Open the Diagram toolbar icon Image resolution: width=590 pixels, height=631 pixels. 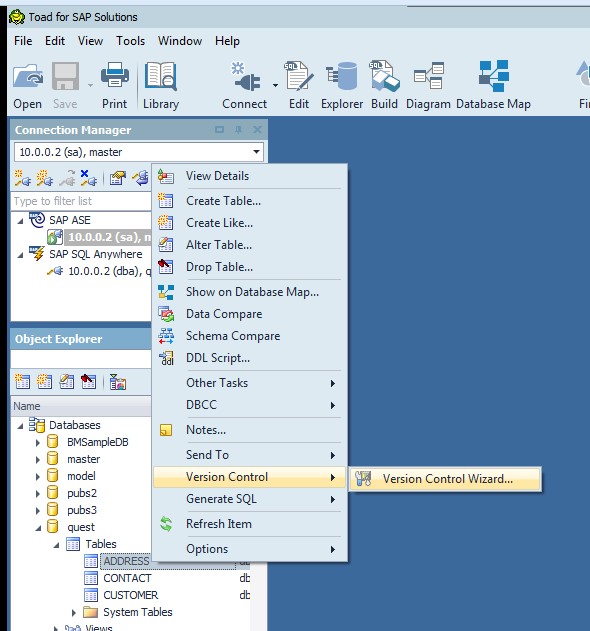pyautogui.click(x=428, y=75)
